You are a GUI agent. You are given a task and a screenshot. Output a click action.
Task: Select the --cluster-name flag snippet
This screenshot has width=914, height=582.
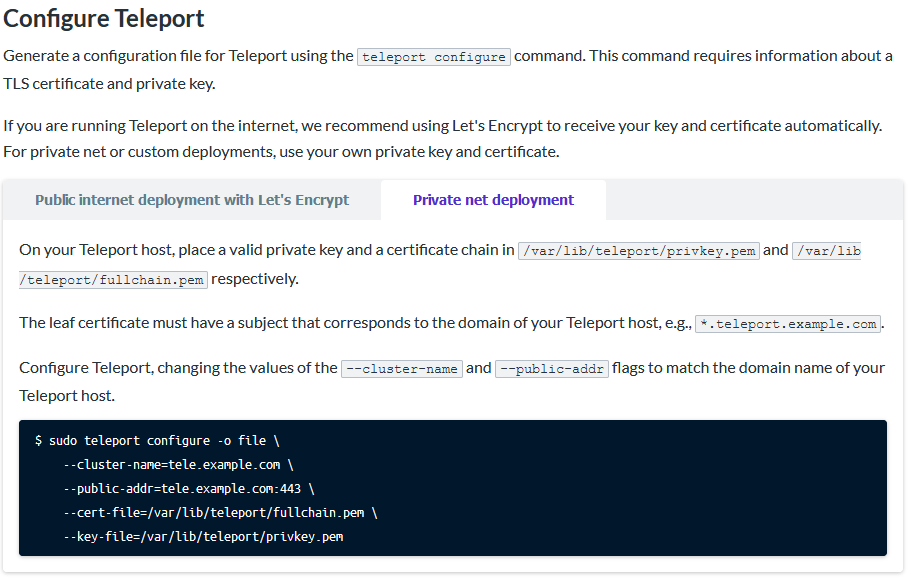[x=401, y=368]
